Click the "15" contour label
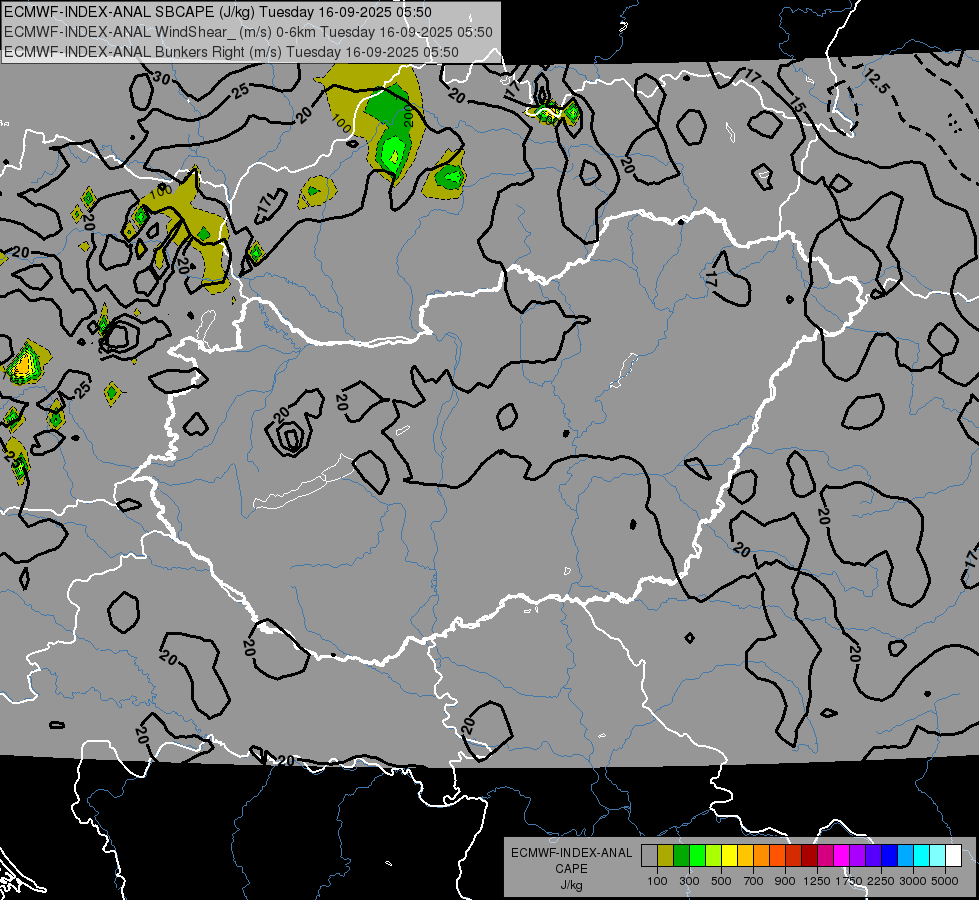 pos(798,106)
